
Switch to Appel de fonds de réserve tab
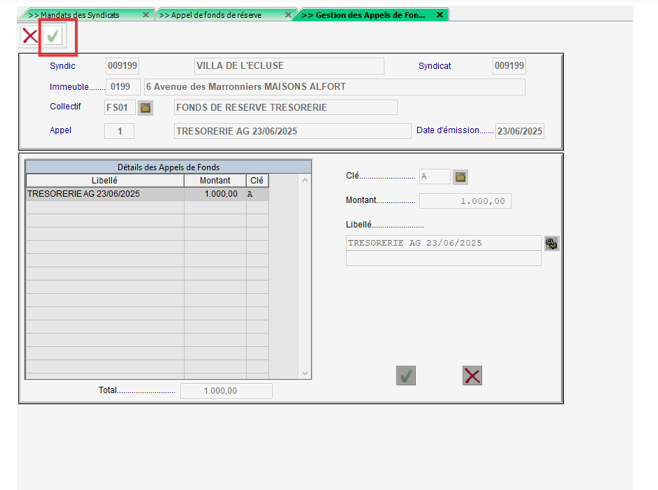tap(214, 15)
